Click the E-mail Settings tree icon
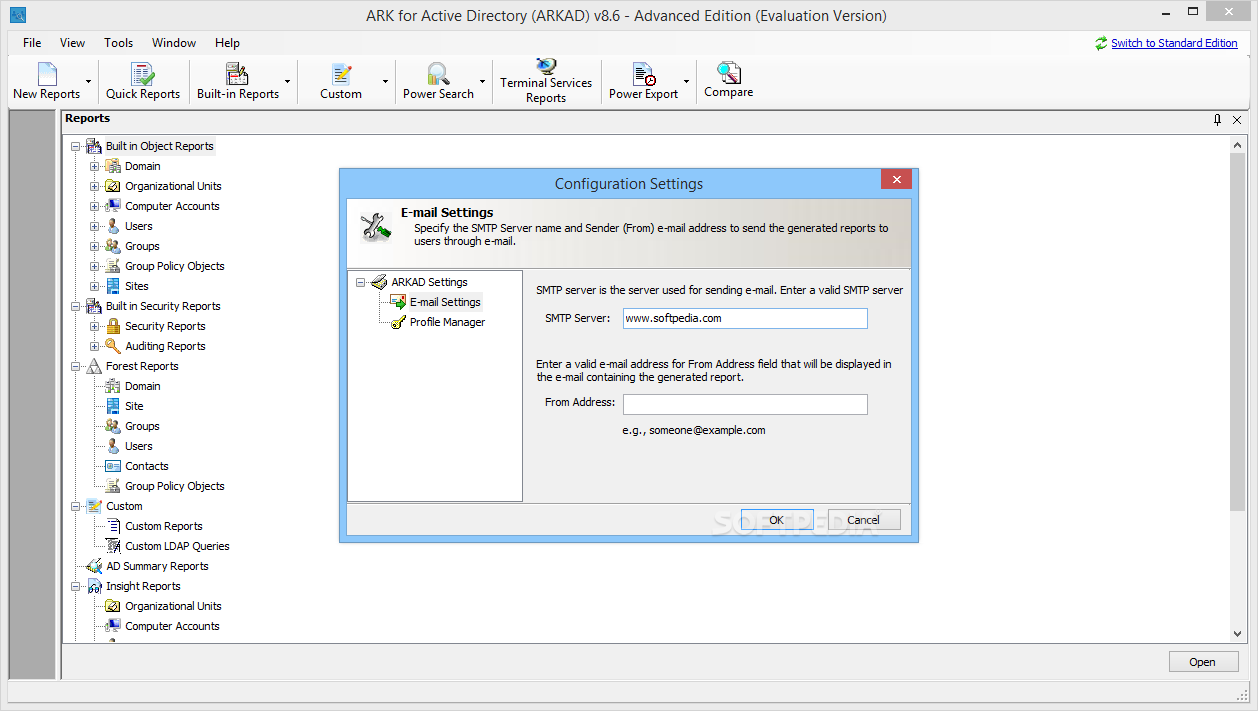 (x=398, y=302)
